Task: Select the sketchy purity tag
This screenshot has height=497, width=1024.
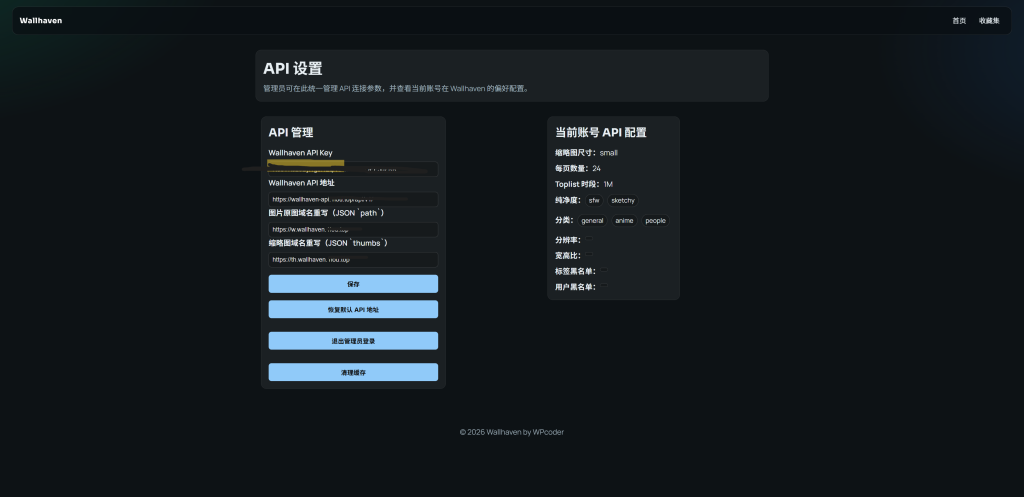Action: [623, 201]
